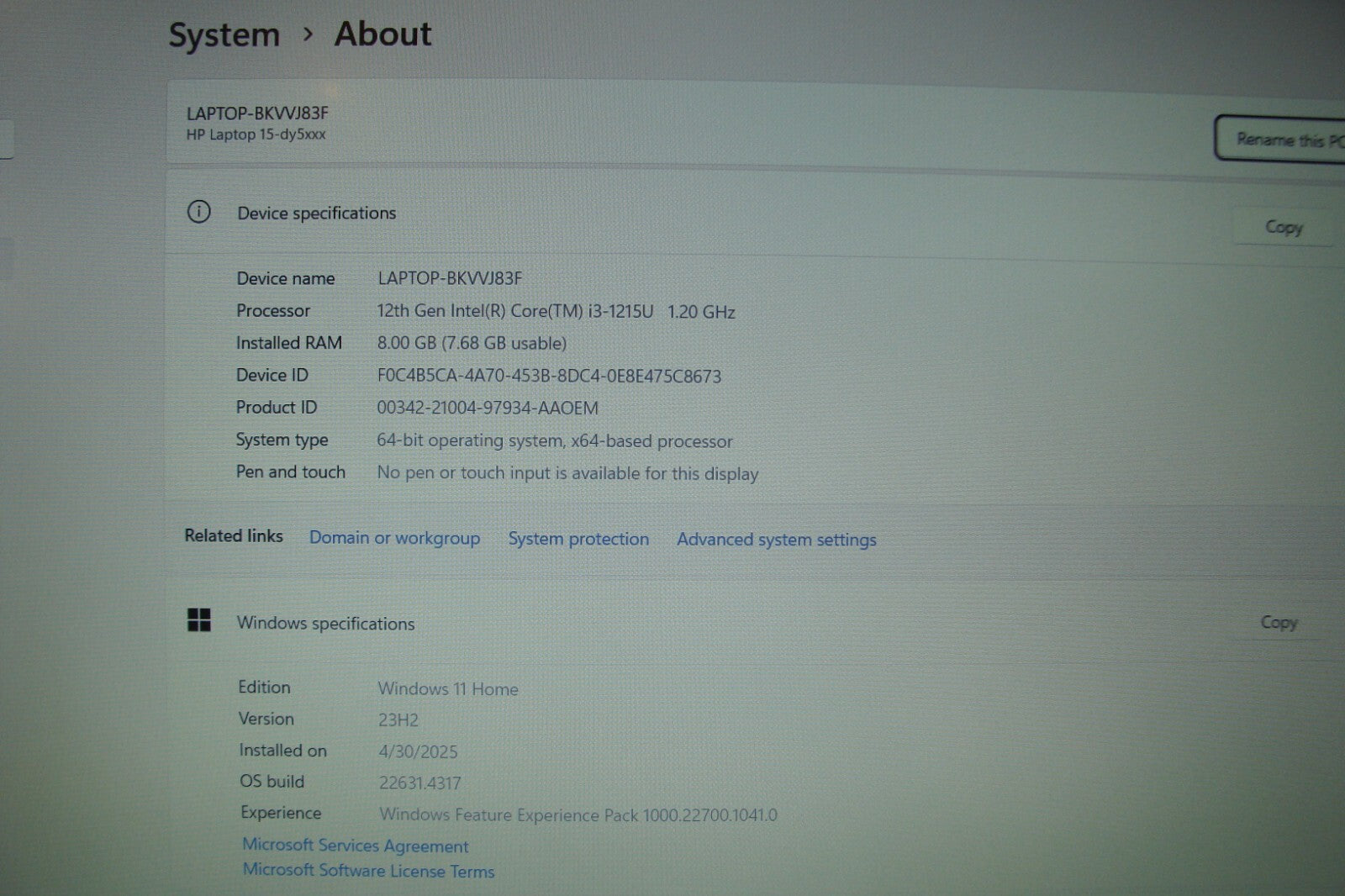Screen dimensions: 1345x896
Task: Open the Domain or workgroup link
Action: tap(394, 538)
